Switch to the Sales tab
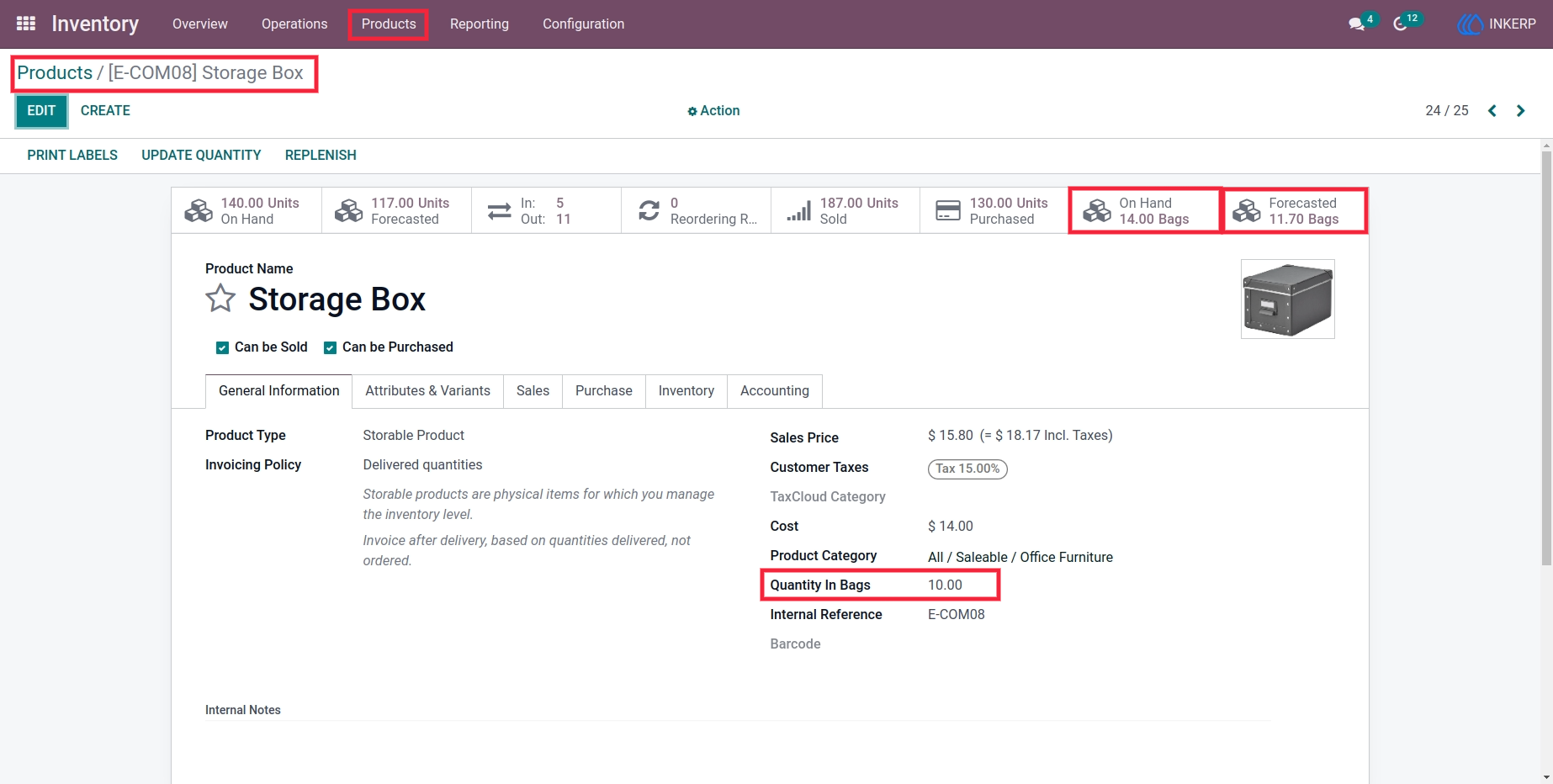Image resolution: width=1553 pixels, height=784 pixels. click(x=533, y=391)
